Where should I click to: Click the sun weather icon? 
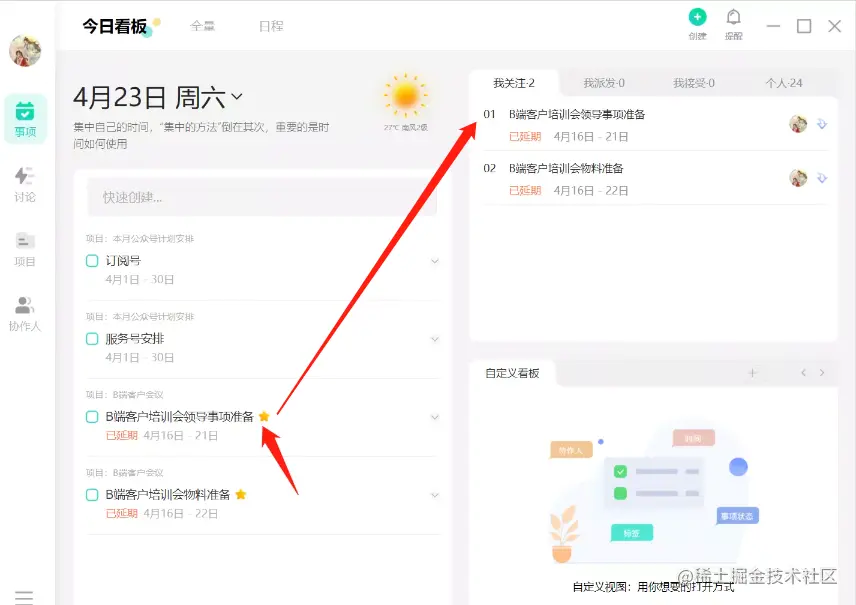405,96
